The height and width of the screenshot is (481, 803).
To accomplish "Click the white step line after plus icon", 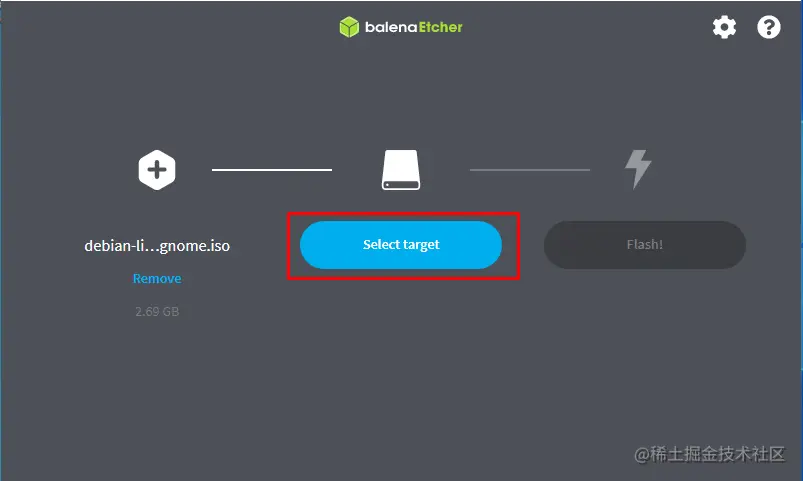I will [272, 170].
